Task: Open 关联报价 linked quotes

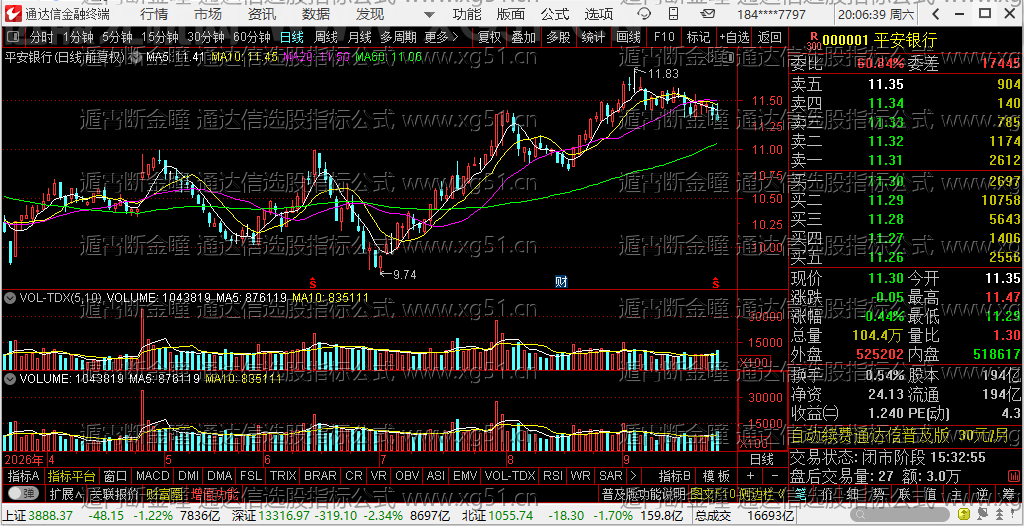Action: point(114,493)
